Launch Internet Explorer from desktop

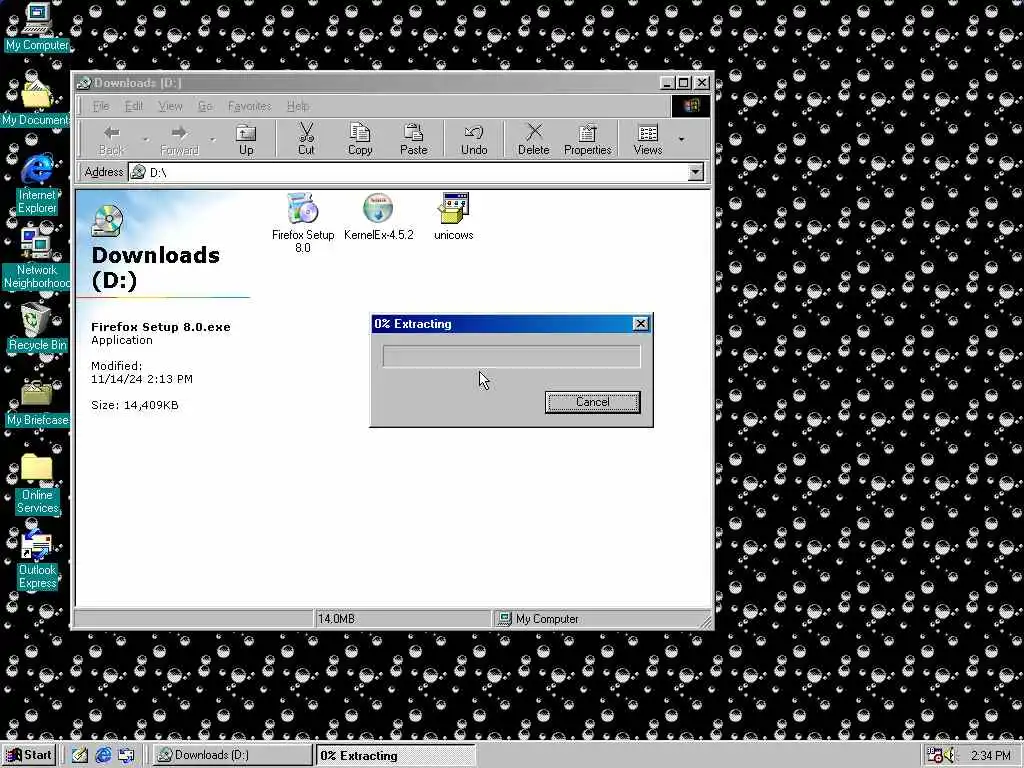pos(37,184)
